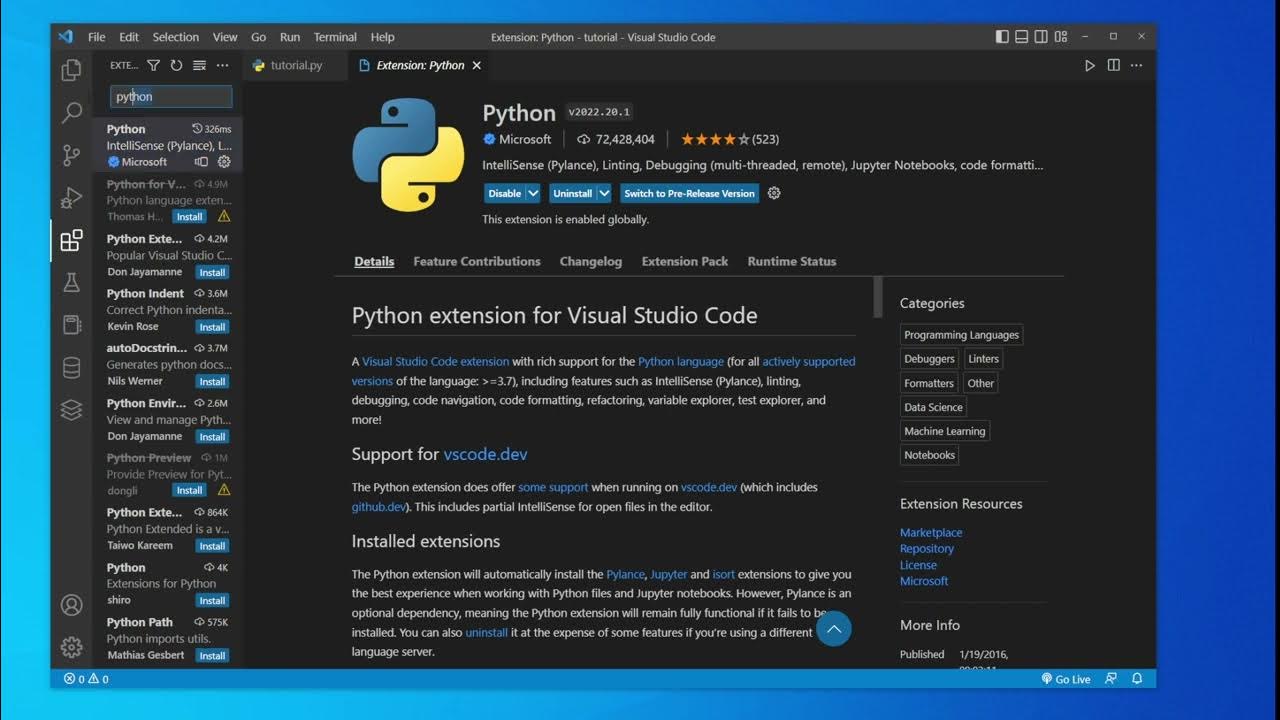
Task: Open the Marketplace resource link
Action: tap(931, 533)
